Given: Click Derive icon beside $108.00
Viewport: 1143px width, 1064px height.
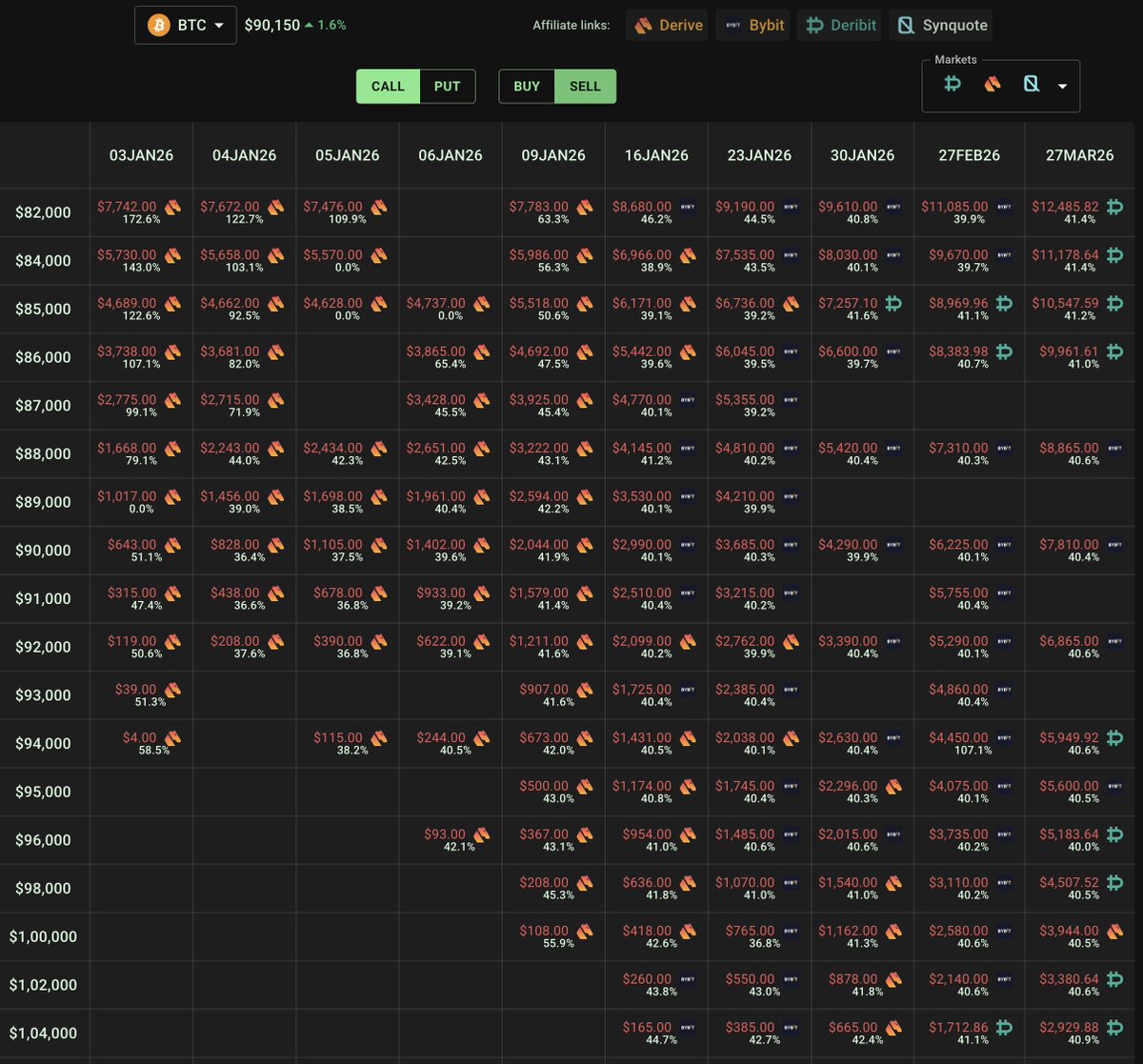Looking at the screenshot, I should pyautogui.click(x=584, y=931).
